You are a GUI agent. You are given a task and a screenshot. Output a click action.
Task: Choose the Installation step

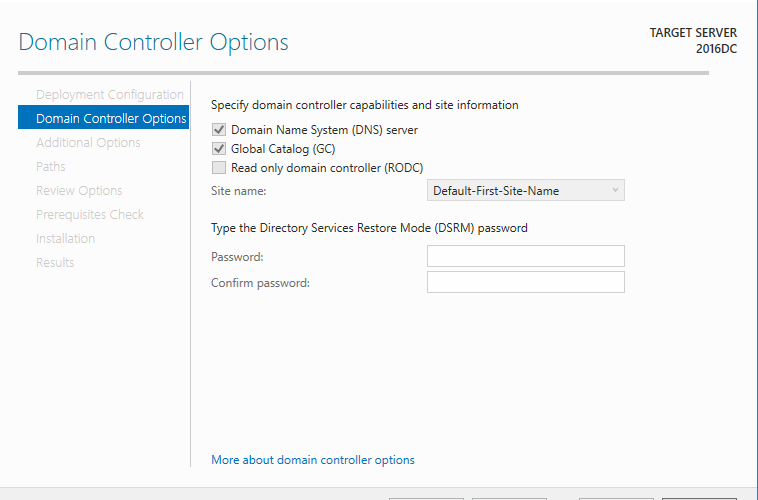point(65,238)
